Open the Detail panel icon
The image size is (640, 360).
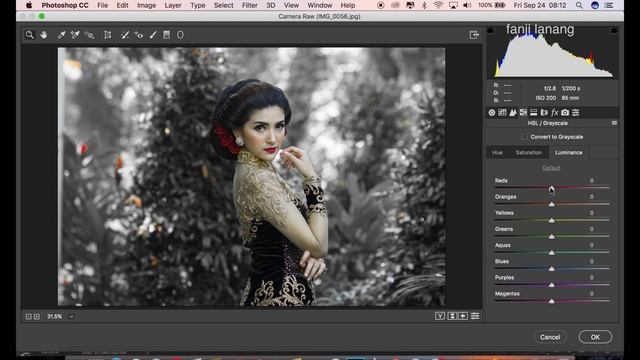point(513,113)
